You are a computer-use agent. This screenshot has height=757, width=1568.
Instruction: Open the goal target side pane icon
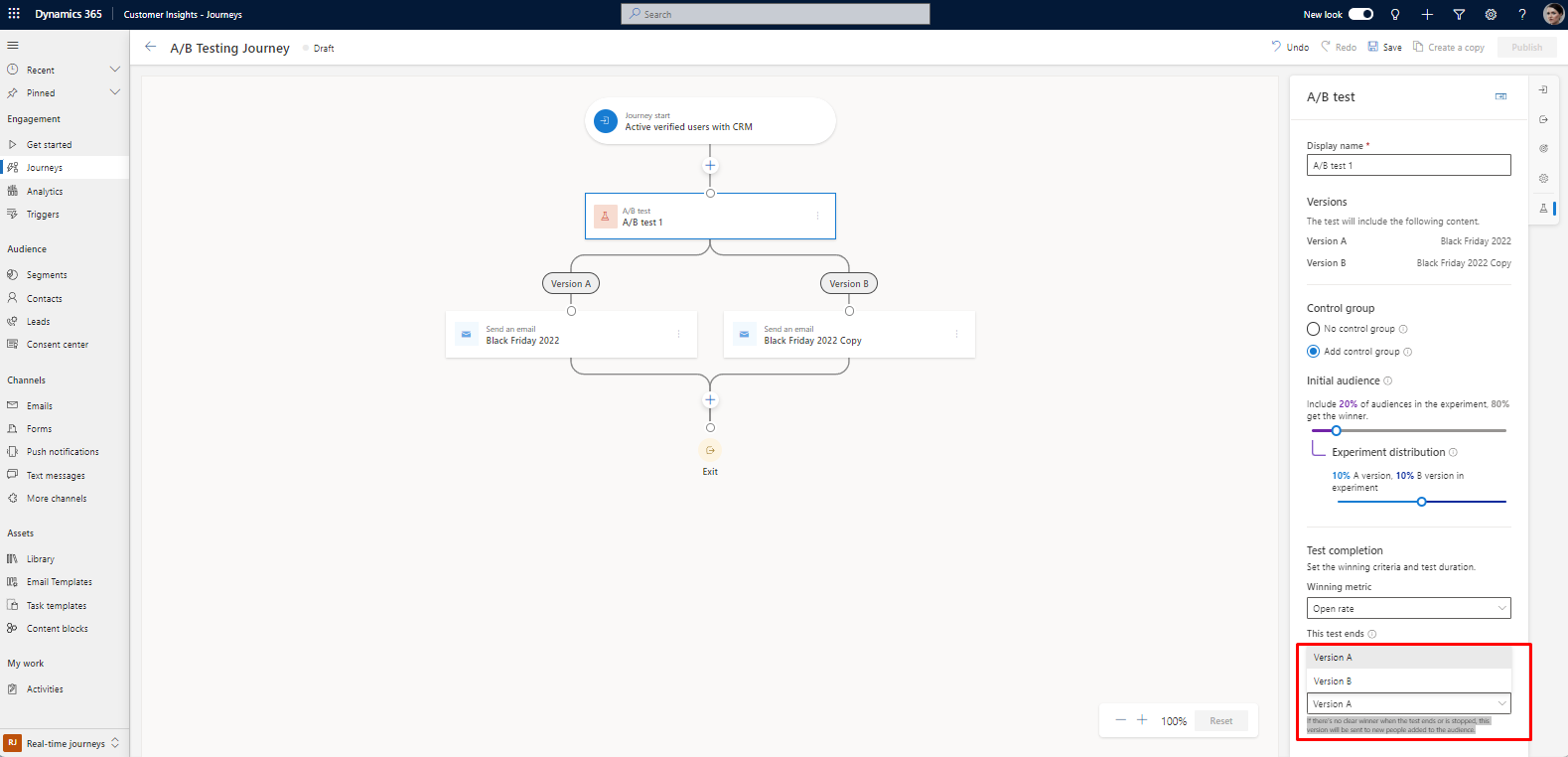point(1544,148)
